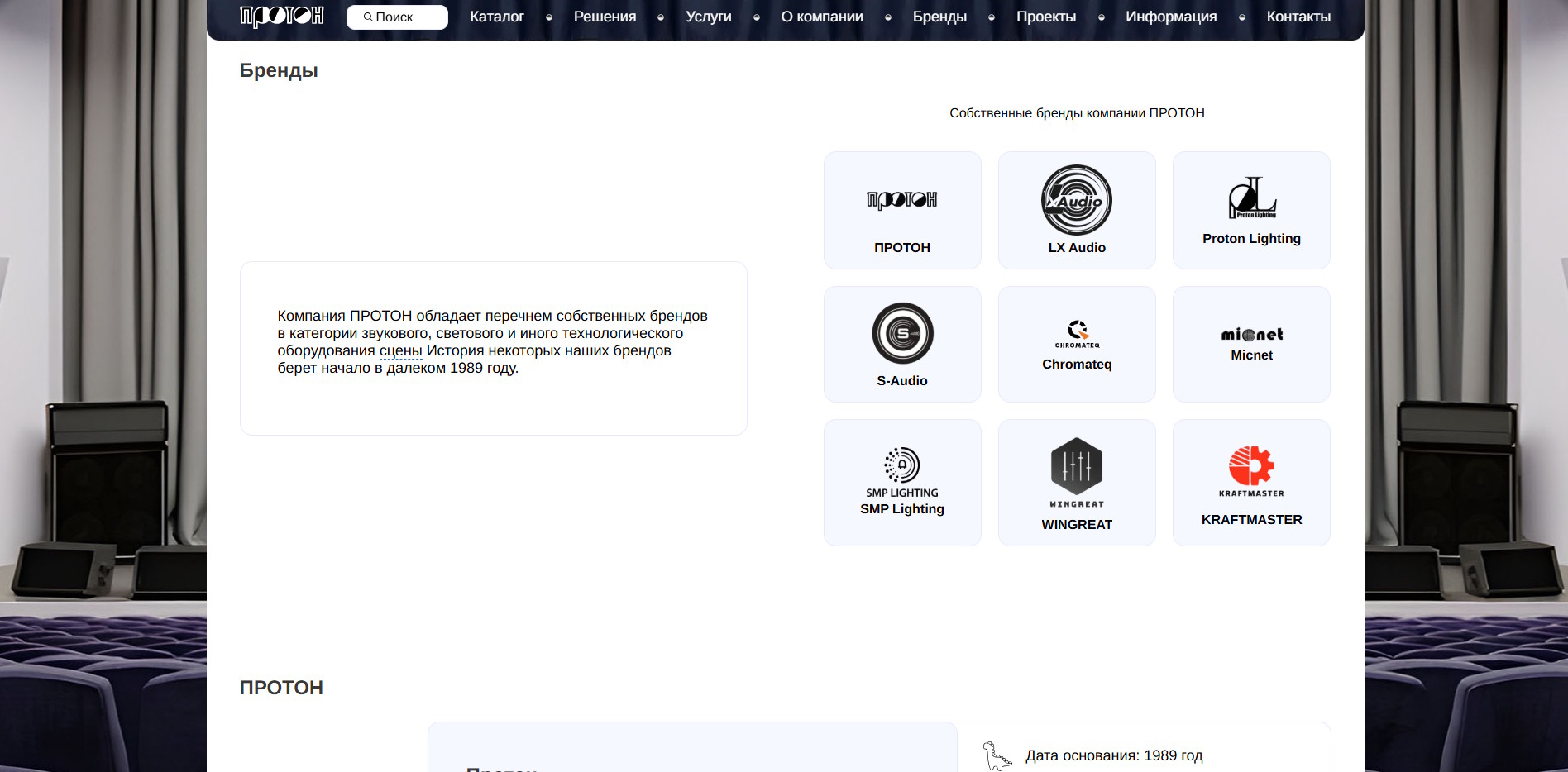Select the Micnet brand label
The height and width of the screenshot is (772, 1568).
(x=1252, y=355)
